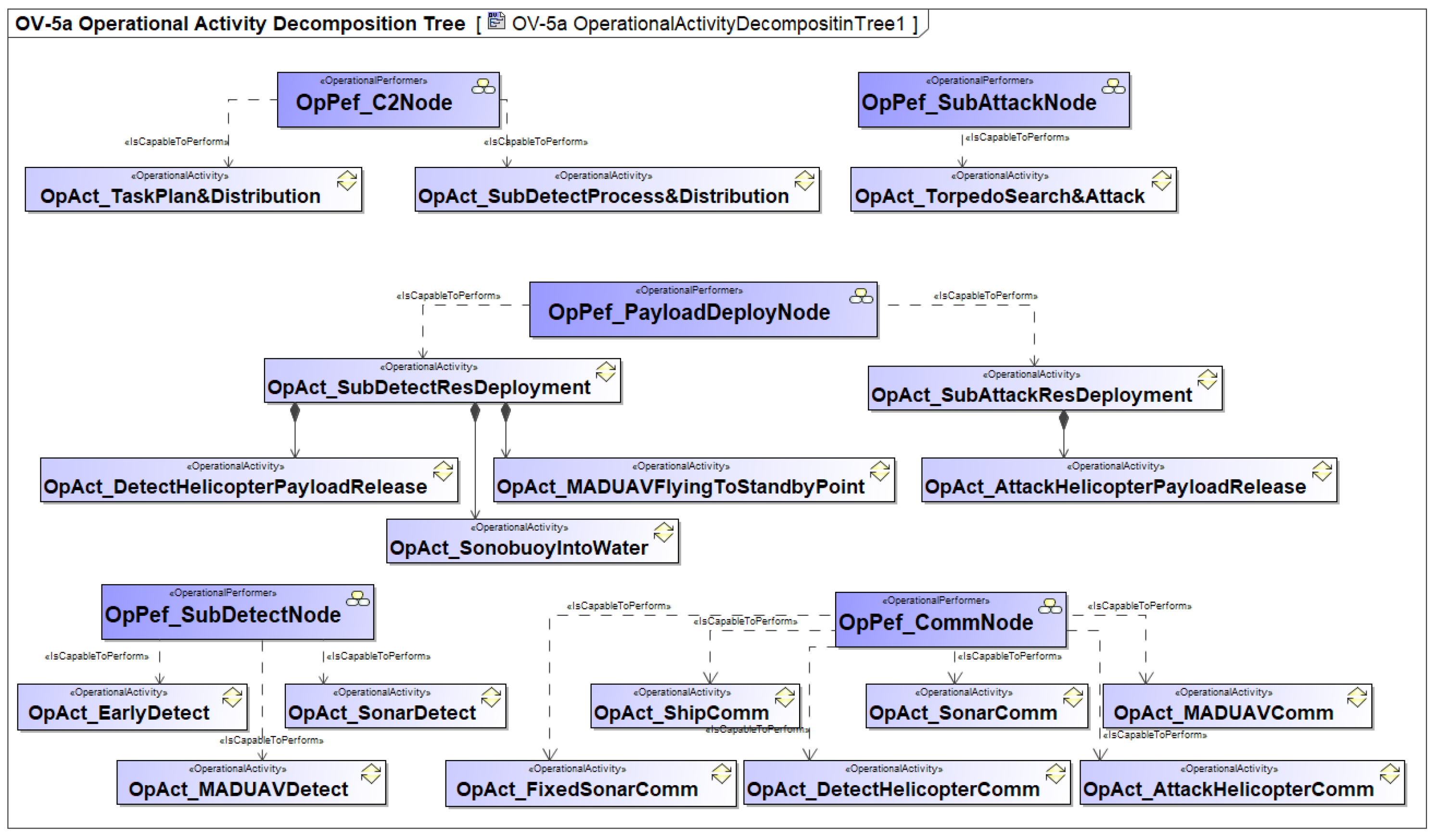Click the performer icon on OpPef_SubAttackNode block
The height and width of the screenshot is (840, 1437).
click(1113, 86)
